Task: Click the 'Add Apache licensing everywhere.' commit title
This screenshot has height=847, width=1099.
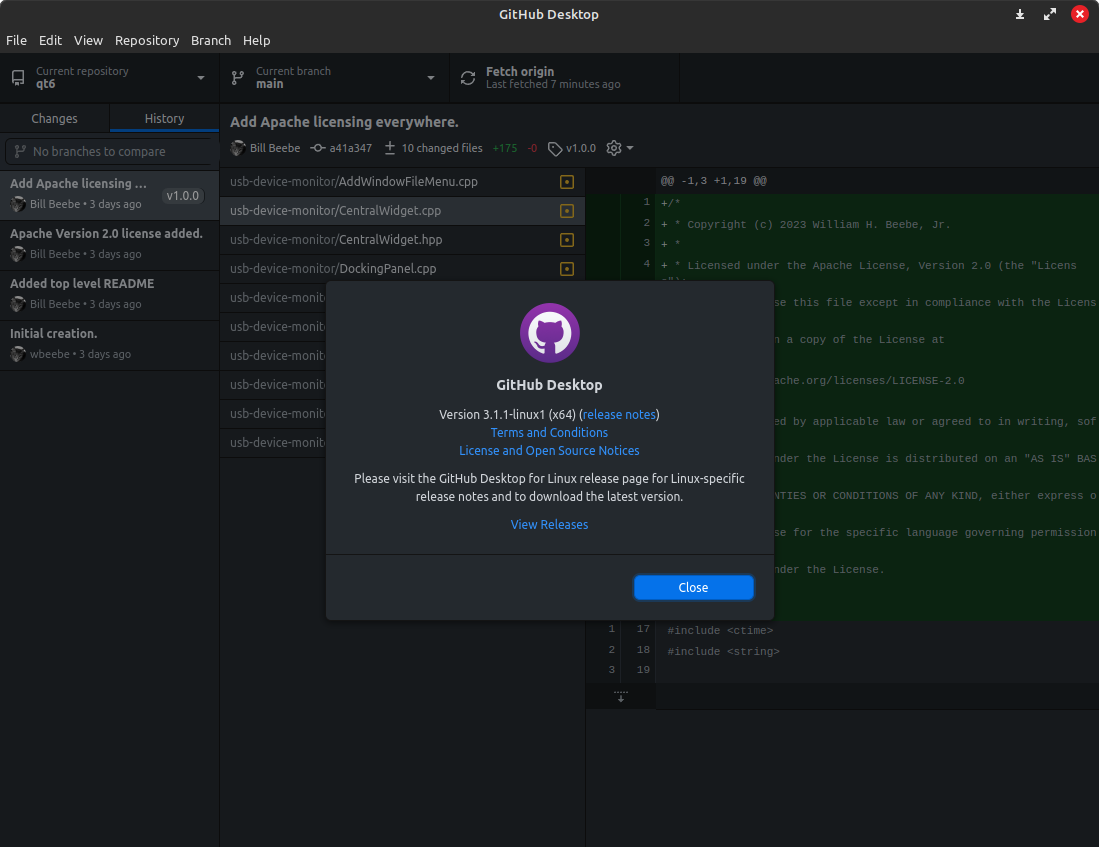Action: [344, 122]
